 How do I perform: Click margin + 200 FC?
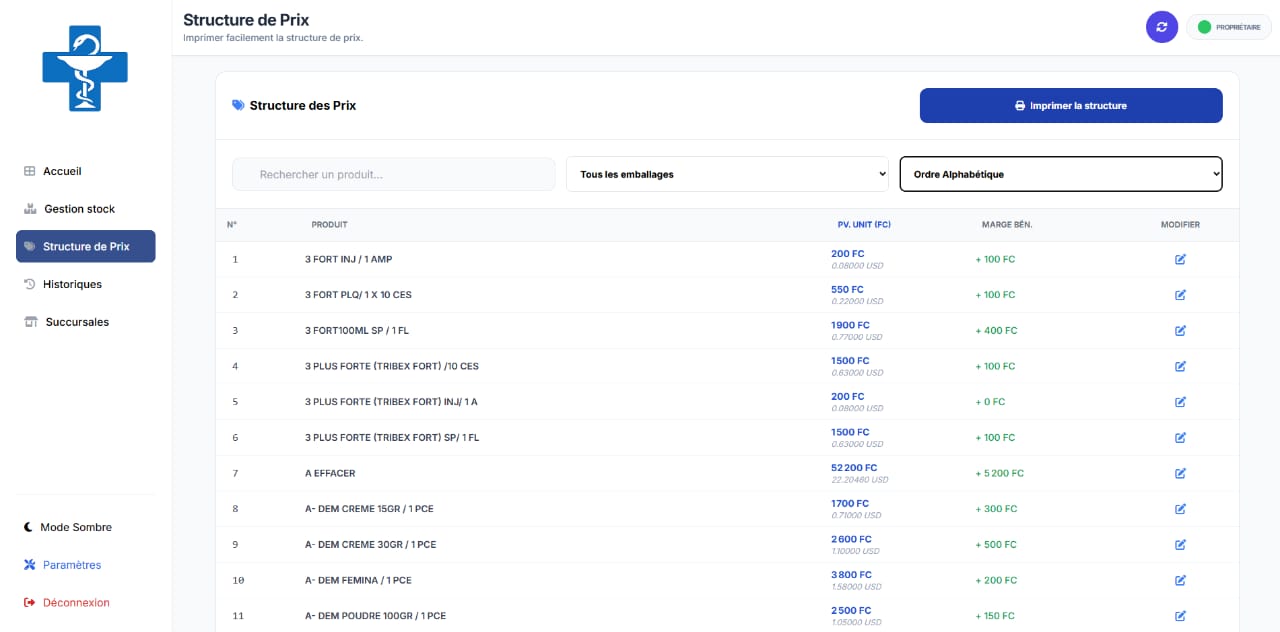pyautogui.click(x=996, y=580)
